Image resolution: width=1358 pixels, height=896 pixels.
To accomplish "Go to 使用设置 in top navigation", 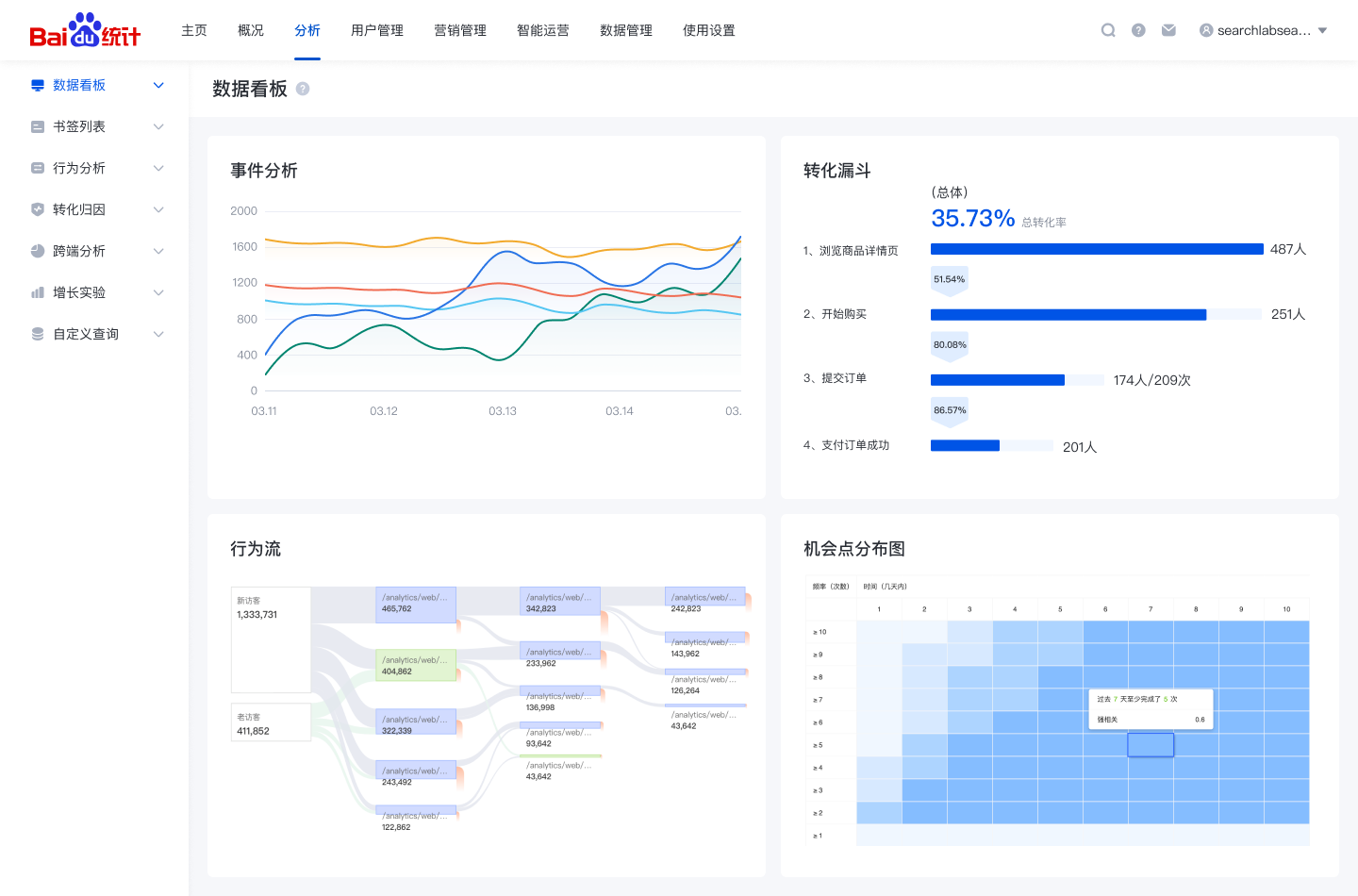I will pyautogui.click(x=709, y=30).
